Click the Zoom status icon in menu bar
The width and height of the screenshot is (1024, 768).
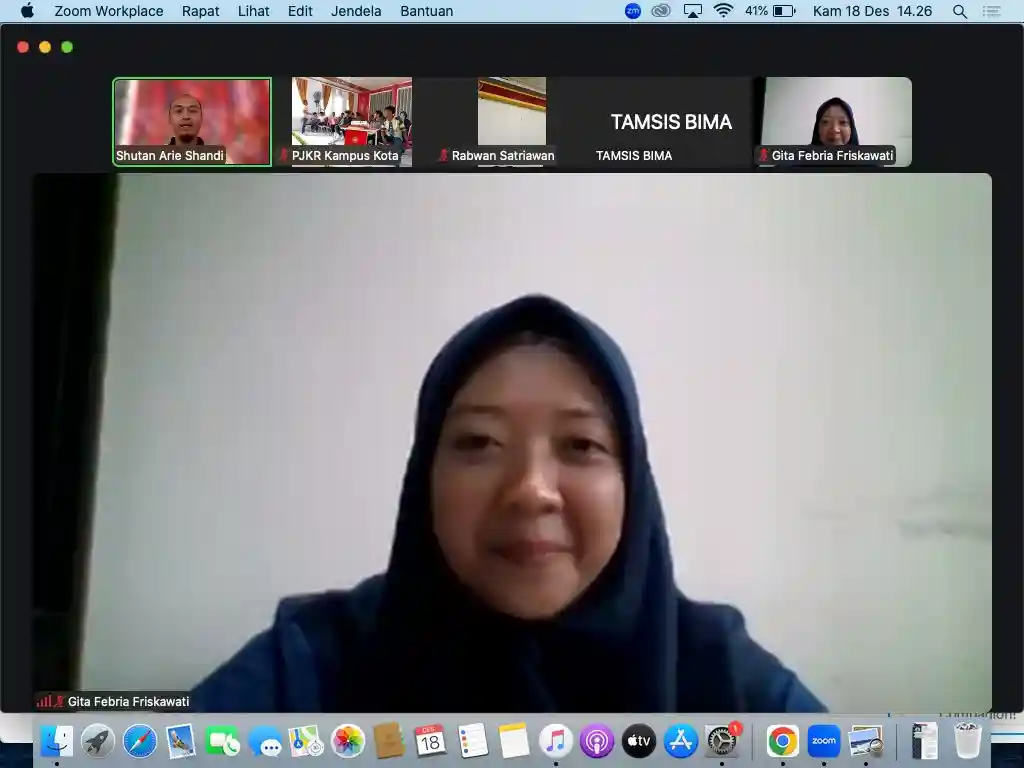click(x=633, y=11)
